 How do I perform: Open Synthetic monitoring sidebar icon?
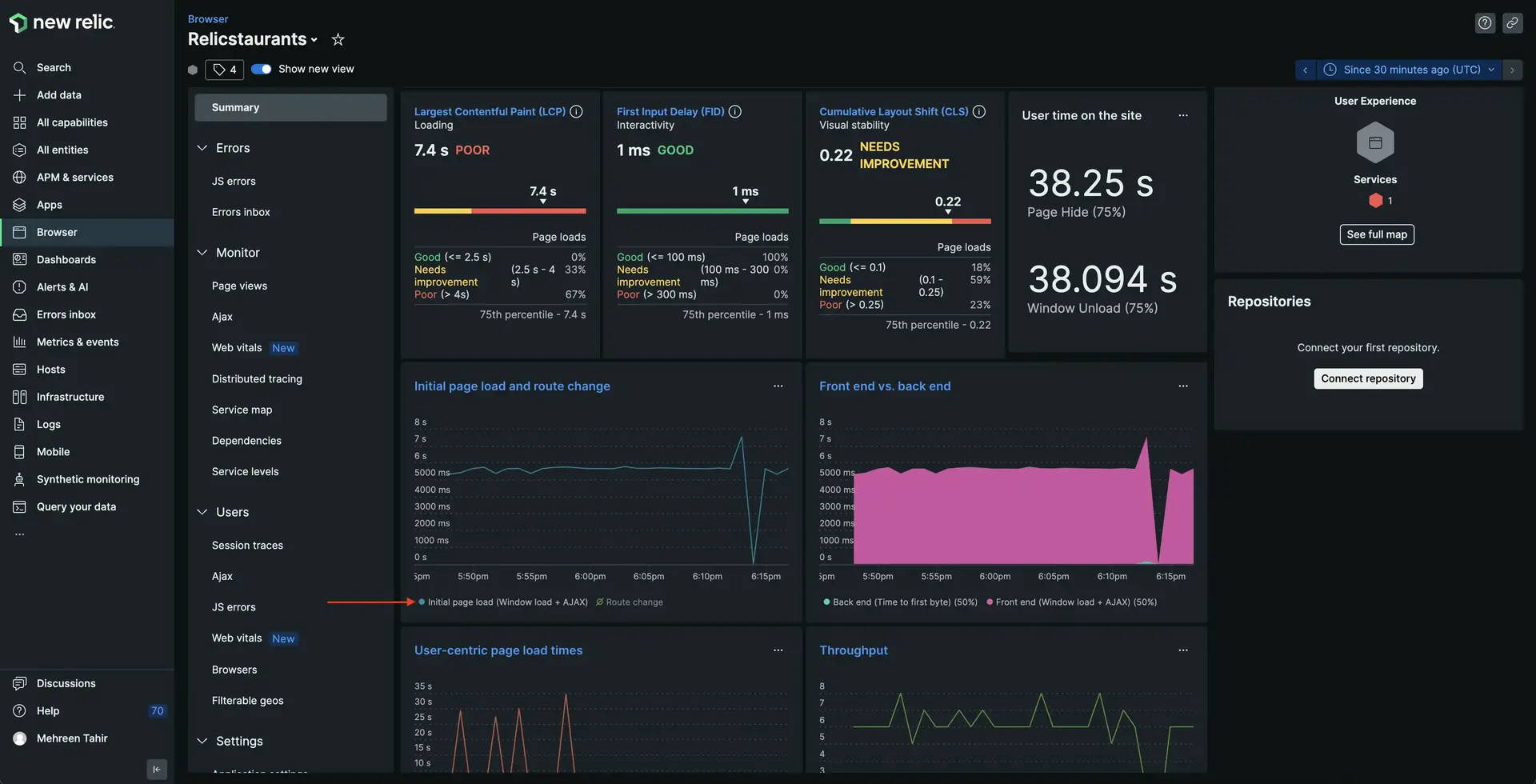(20, 479)
